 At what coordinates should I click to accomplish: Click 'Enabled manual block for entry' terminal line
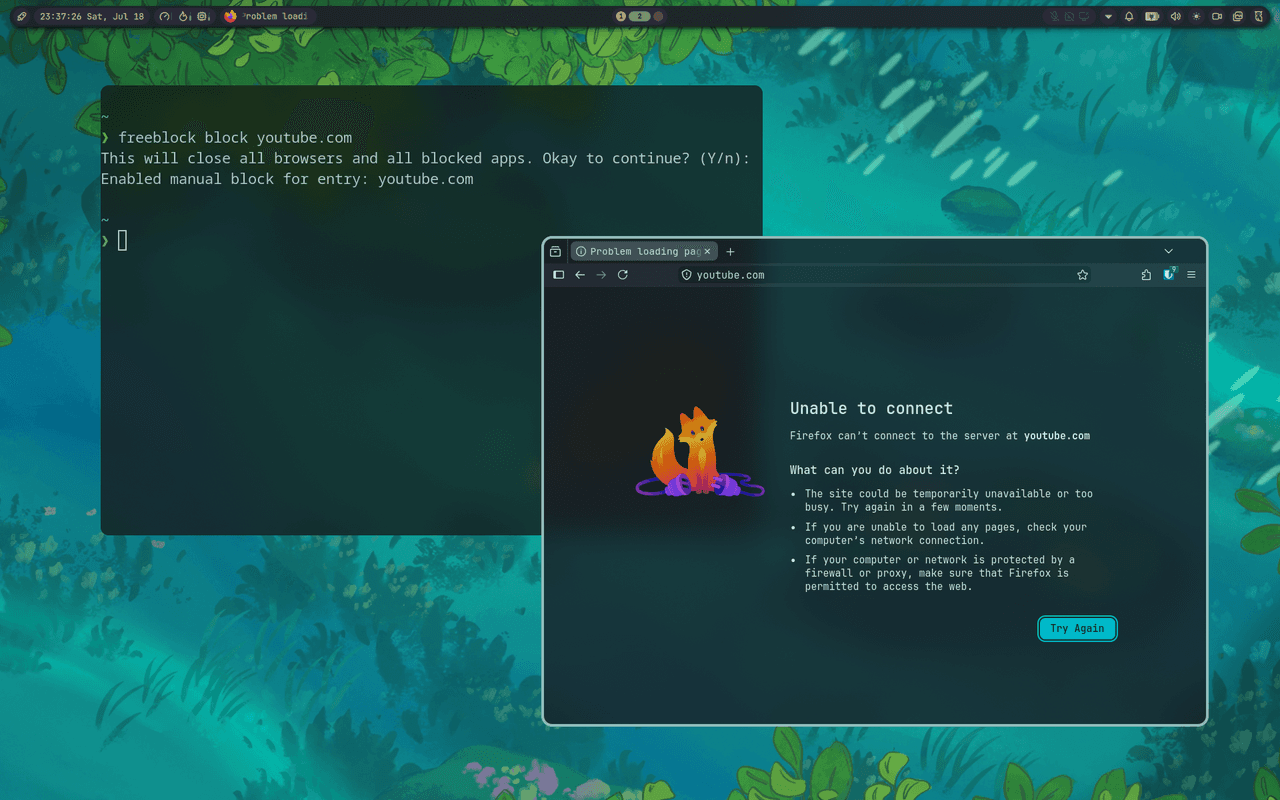[x=287, y=179]
